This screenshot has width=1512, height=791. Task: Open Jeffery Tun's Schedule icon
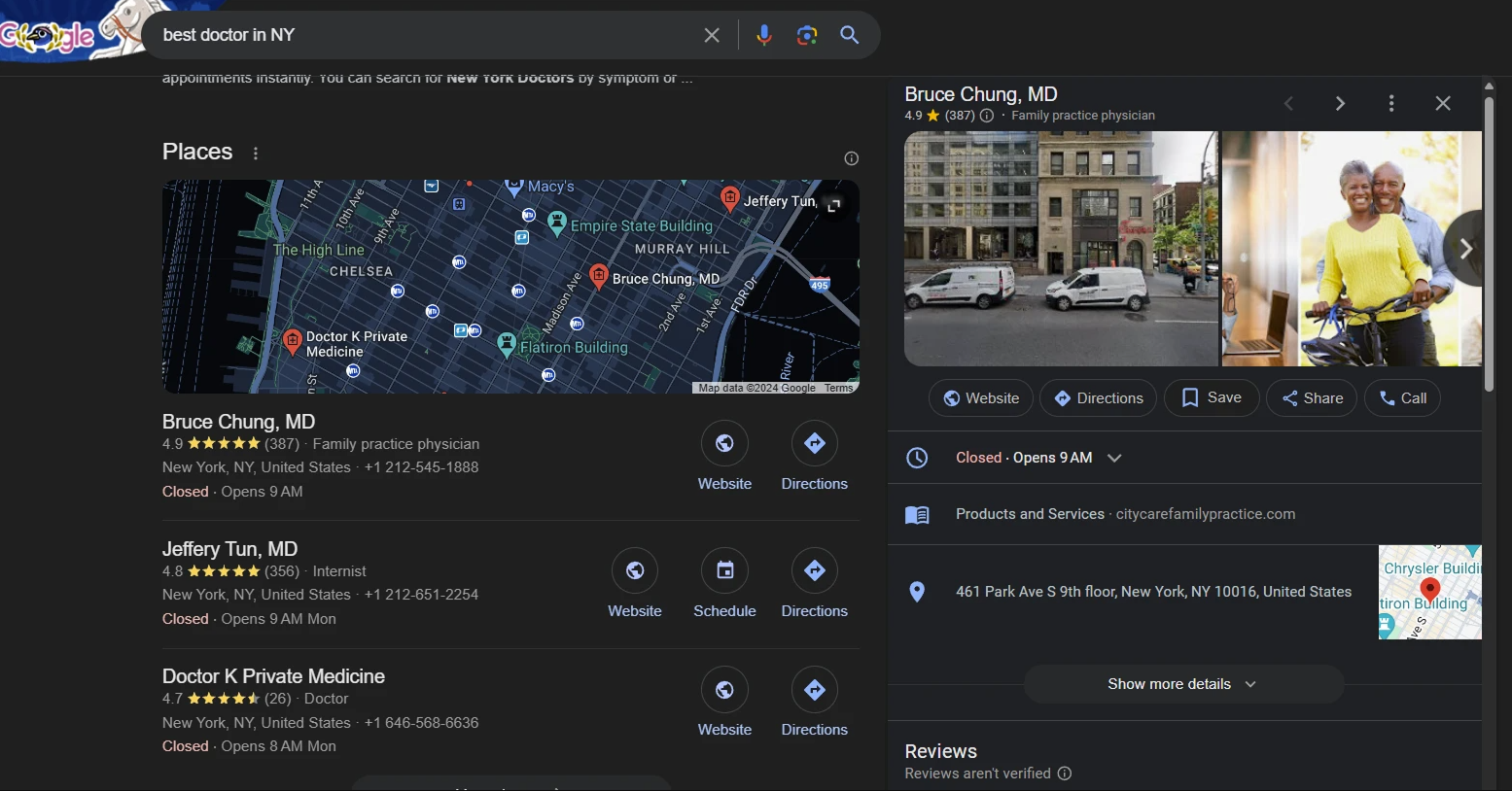[724, 571]
